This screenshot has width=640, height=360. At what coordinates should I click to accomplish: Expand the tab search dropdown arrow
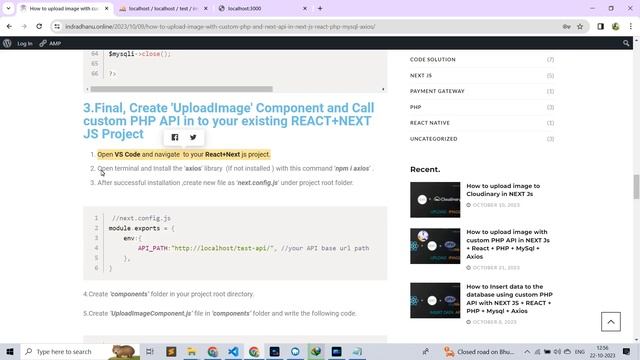8,9
